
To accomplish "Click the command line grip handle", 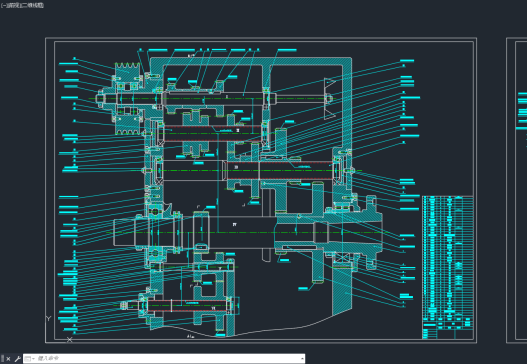I will (2, 359).
